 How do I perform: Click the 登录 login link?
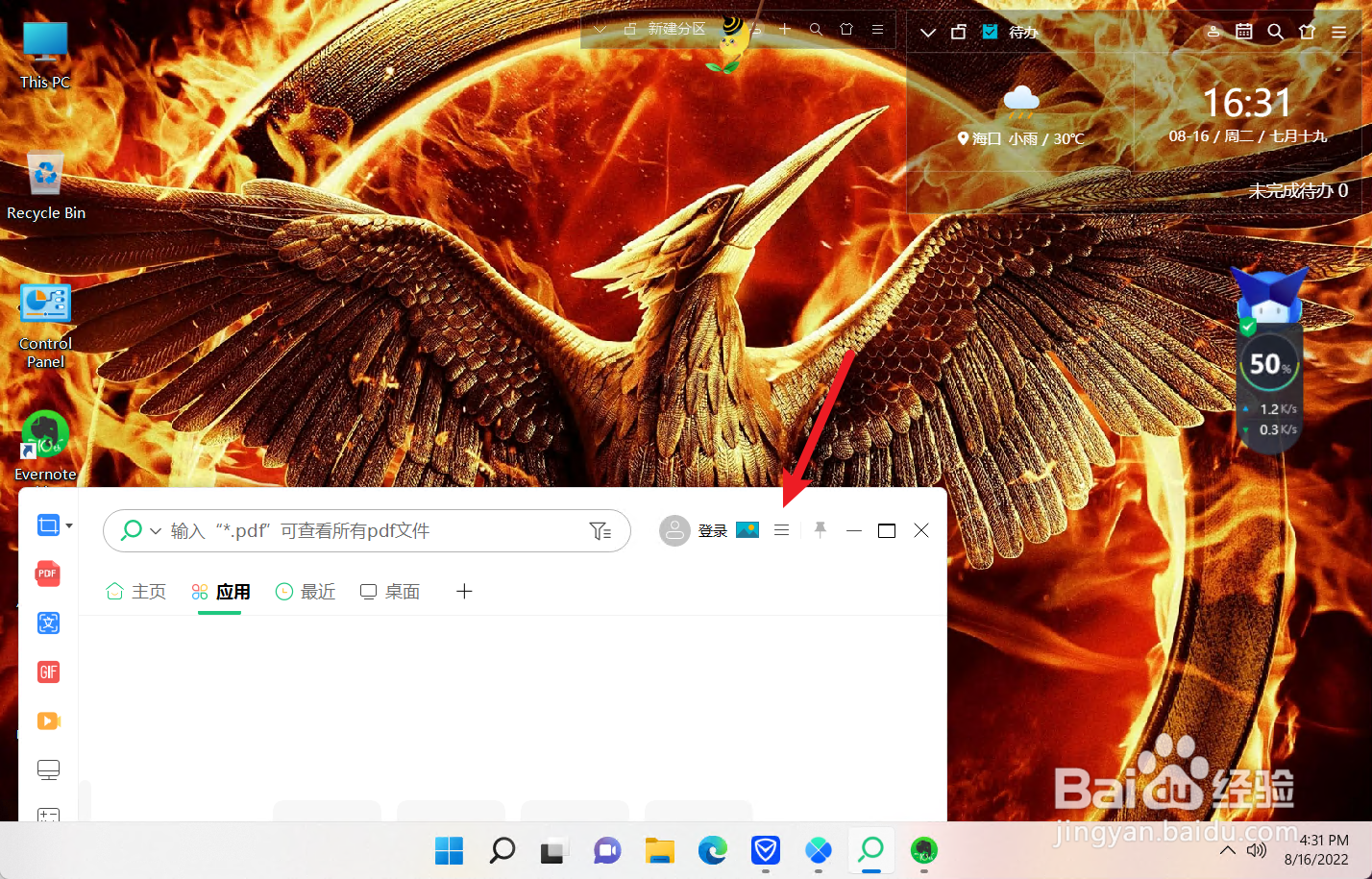tap(713, 531)
